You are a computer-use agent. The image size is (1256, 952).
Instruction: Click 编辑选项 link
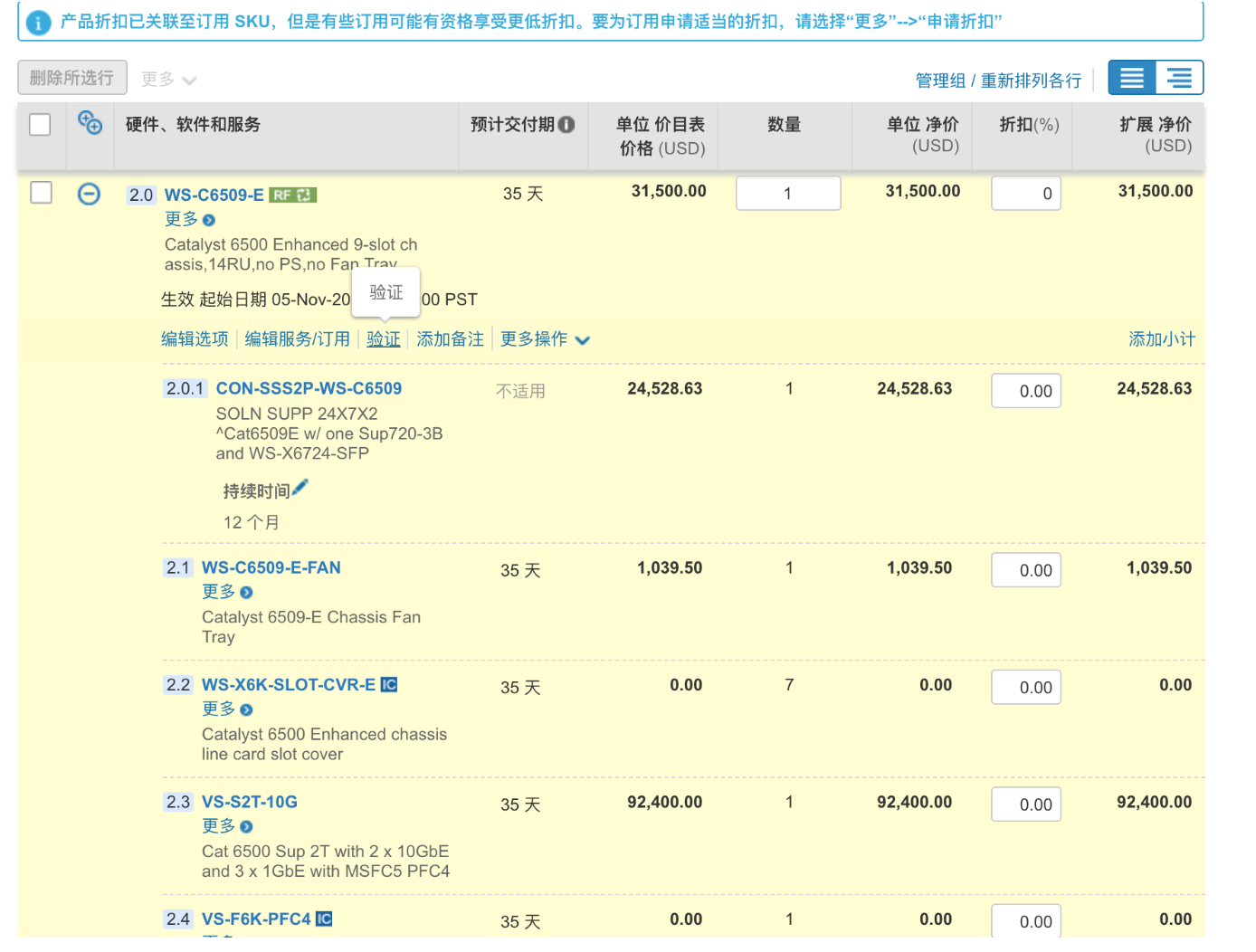(x=195, y=339)
